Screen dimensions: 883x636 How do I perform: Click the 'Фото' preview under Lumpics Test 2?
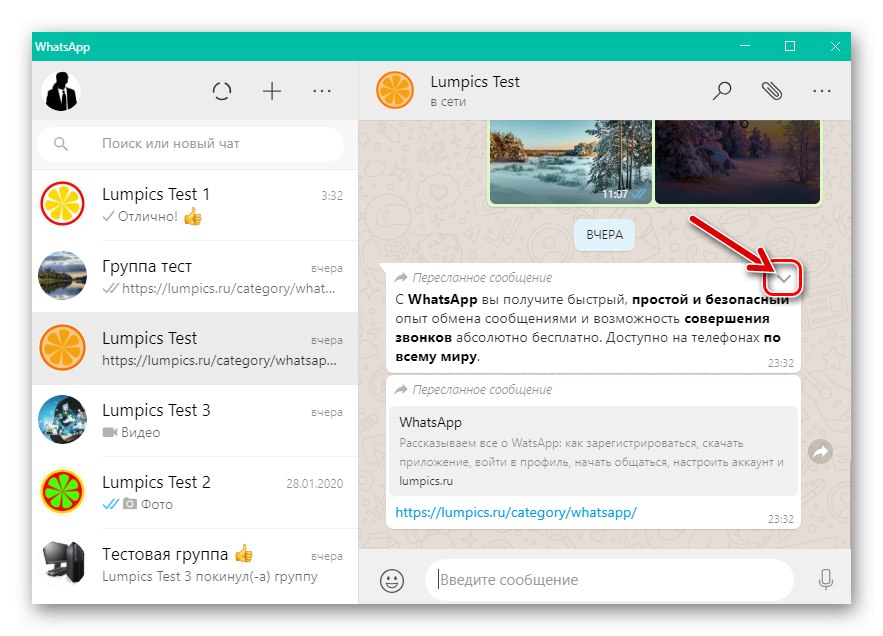(x=157, y=505)
